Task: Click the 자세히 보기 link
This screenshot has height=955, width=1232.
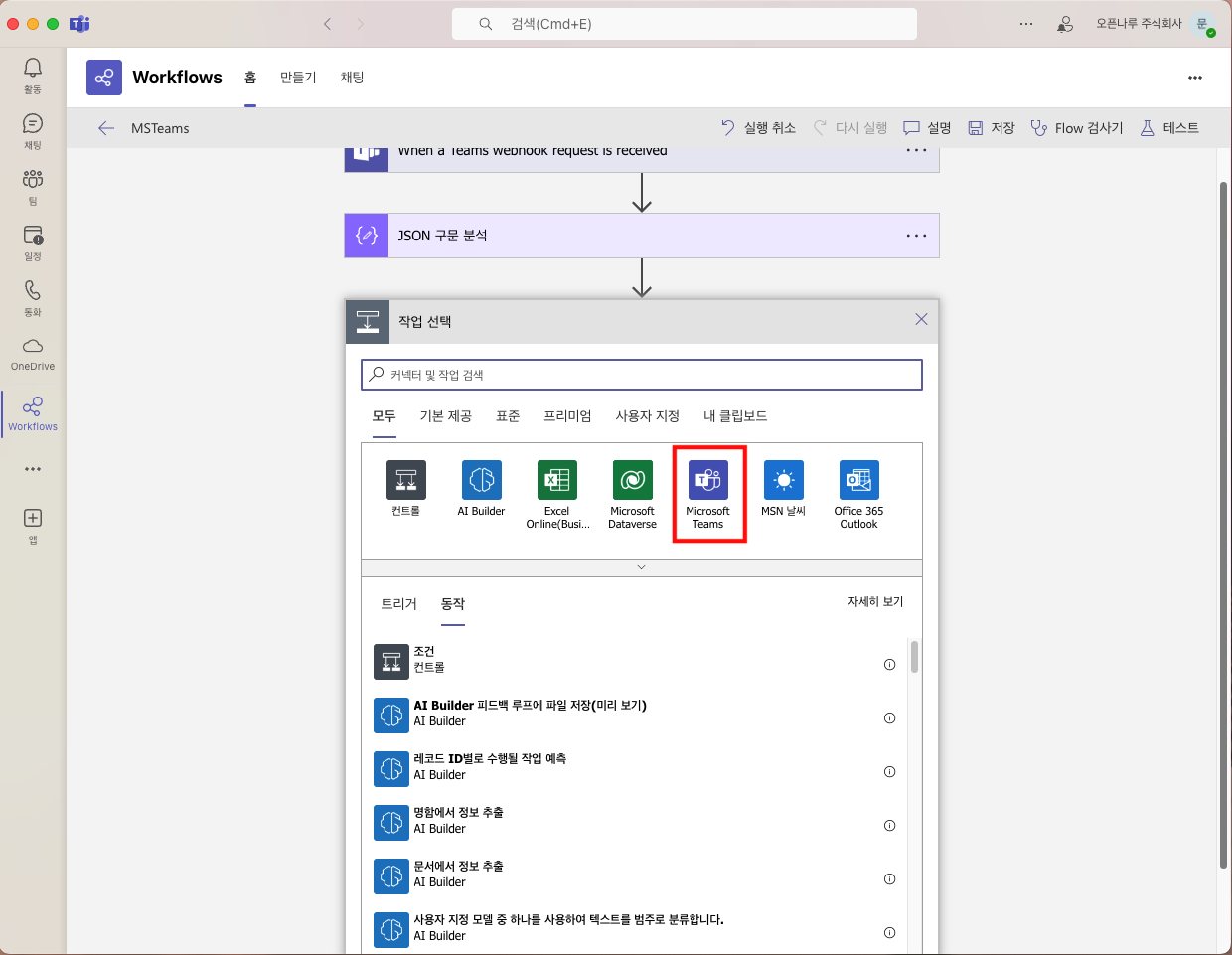Action: coord(874,602)
